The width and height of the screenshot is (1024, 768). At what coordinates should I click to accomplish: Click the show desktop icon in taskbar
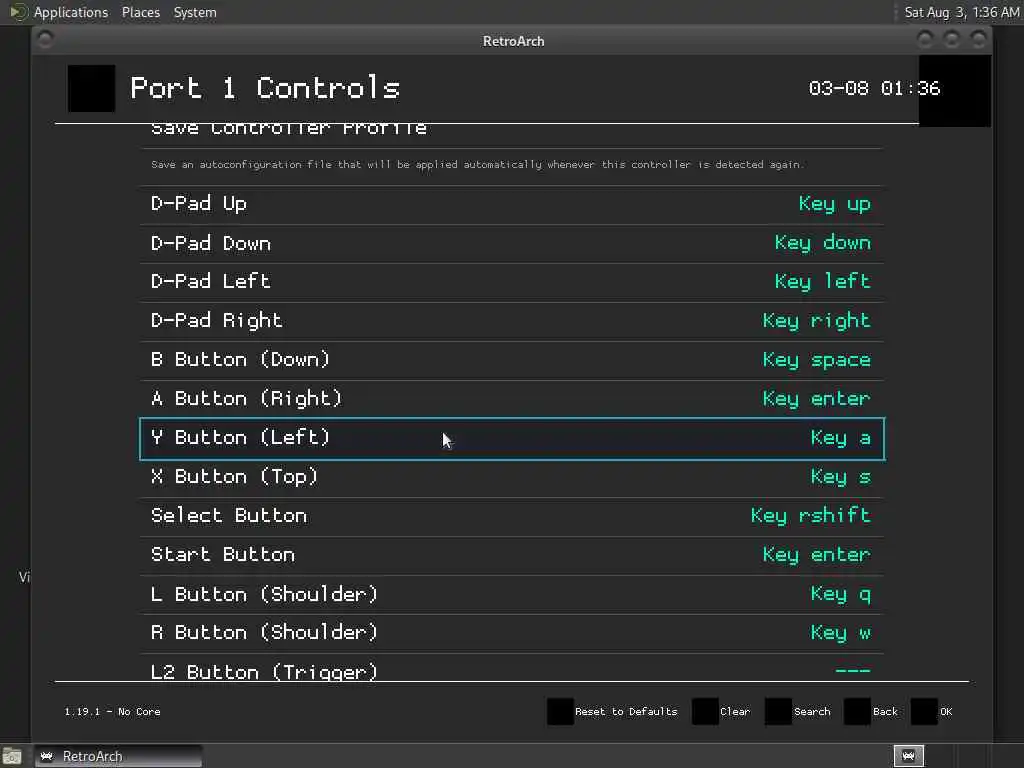[12, 756]
